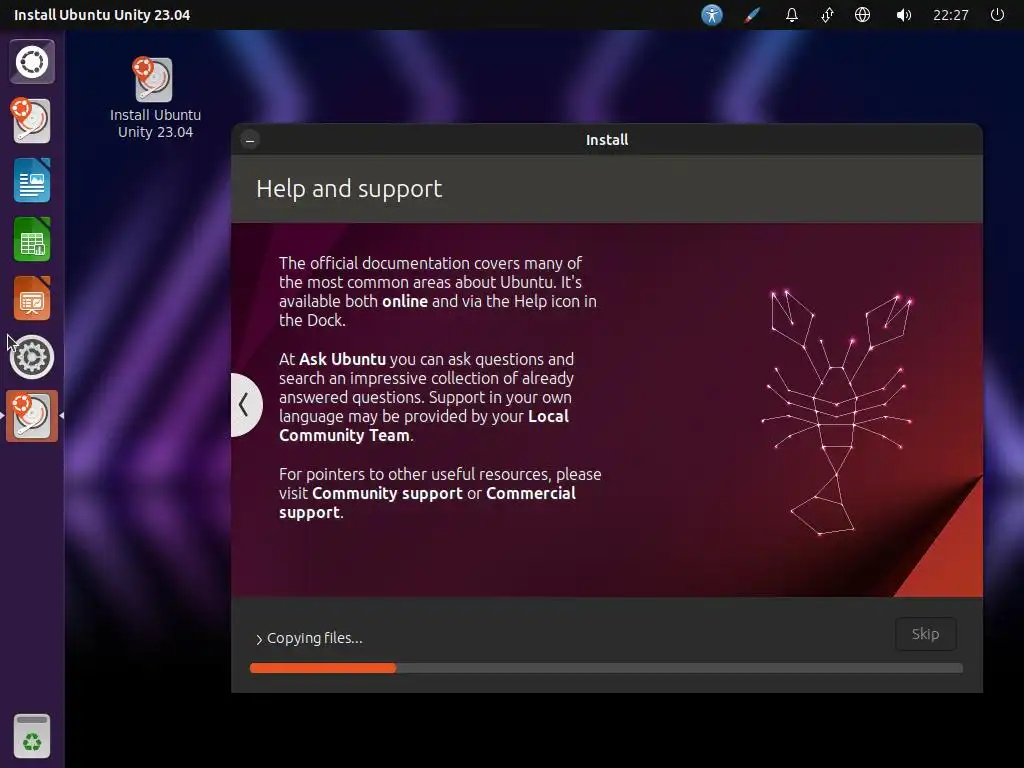This screenshot has width=1024, height=768.
Task: Open the network connections indicator
Action: 827,15
